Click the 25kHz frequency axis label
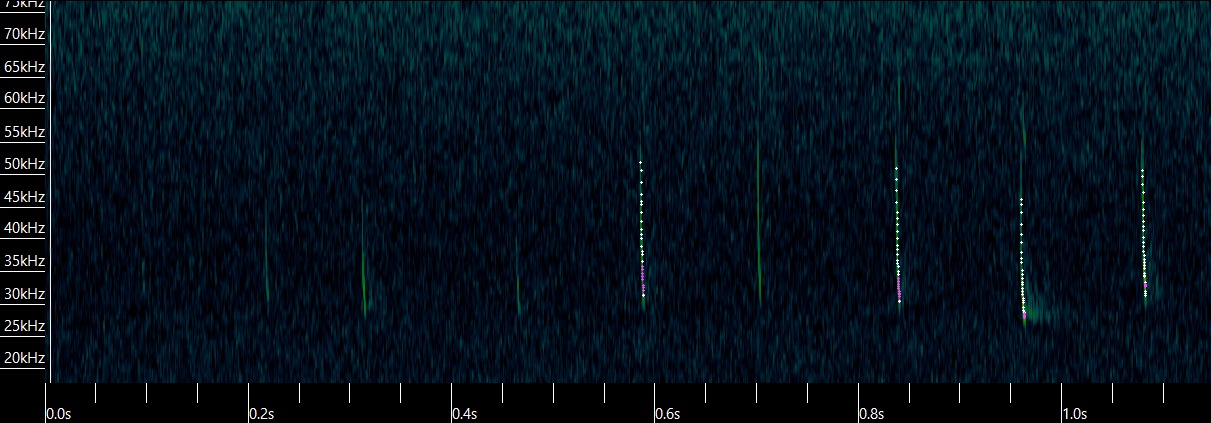 pyautogui.click(x=24, y=326)
